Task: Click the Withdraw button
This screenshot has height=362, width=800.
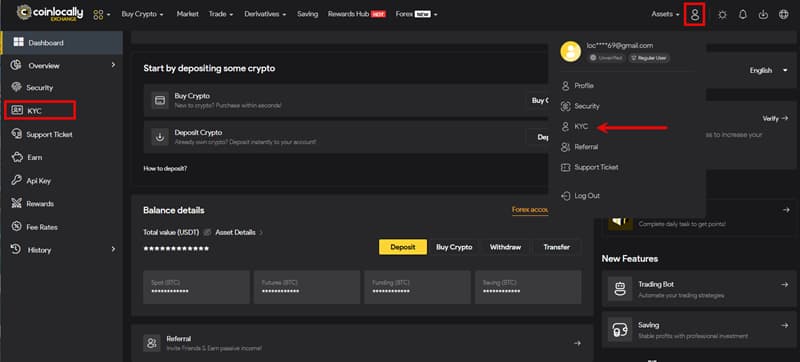Action: click(505, 247)
